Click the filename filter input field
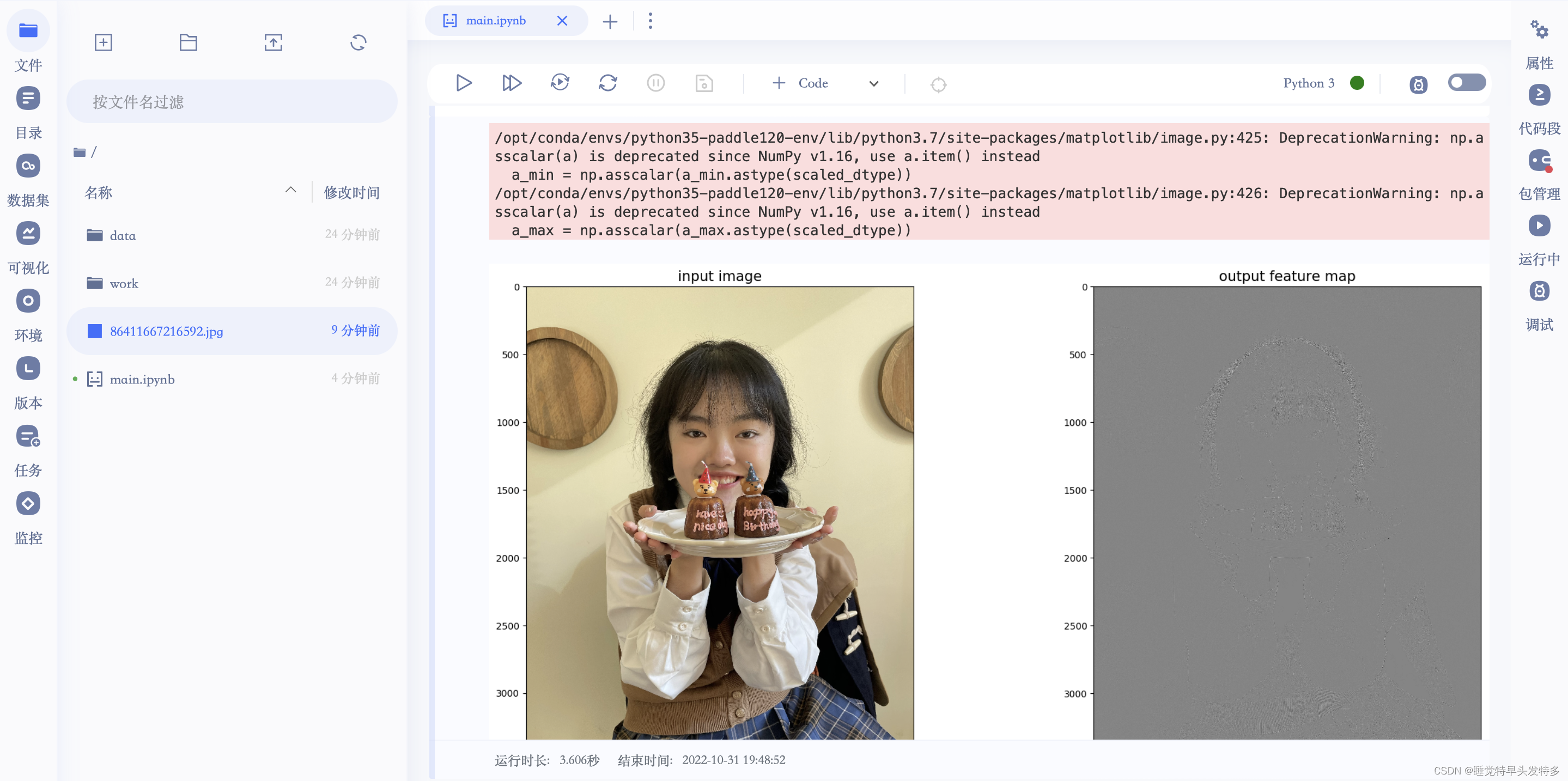This screenshot has height=781, width=1568. point(232,102)
